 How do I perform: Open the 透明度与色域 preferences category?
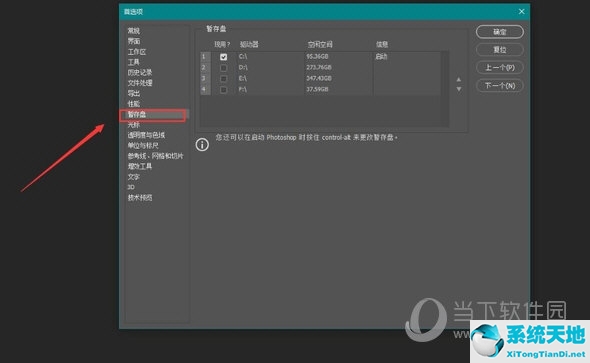[x=146, y=135]
